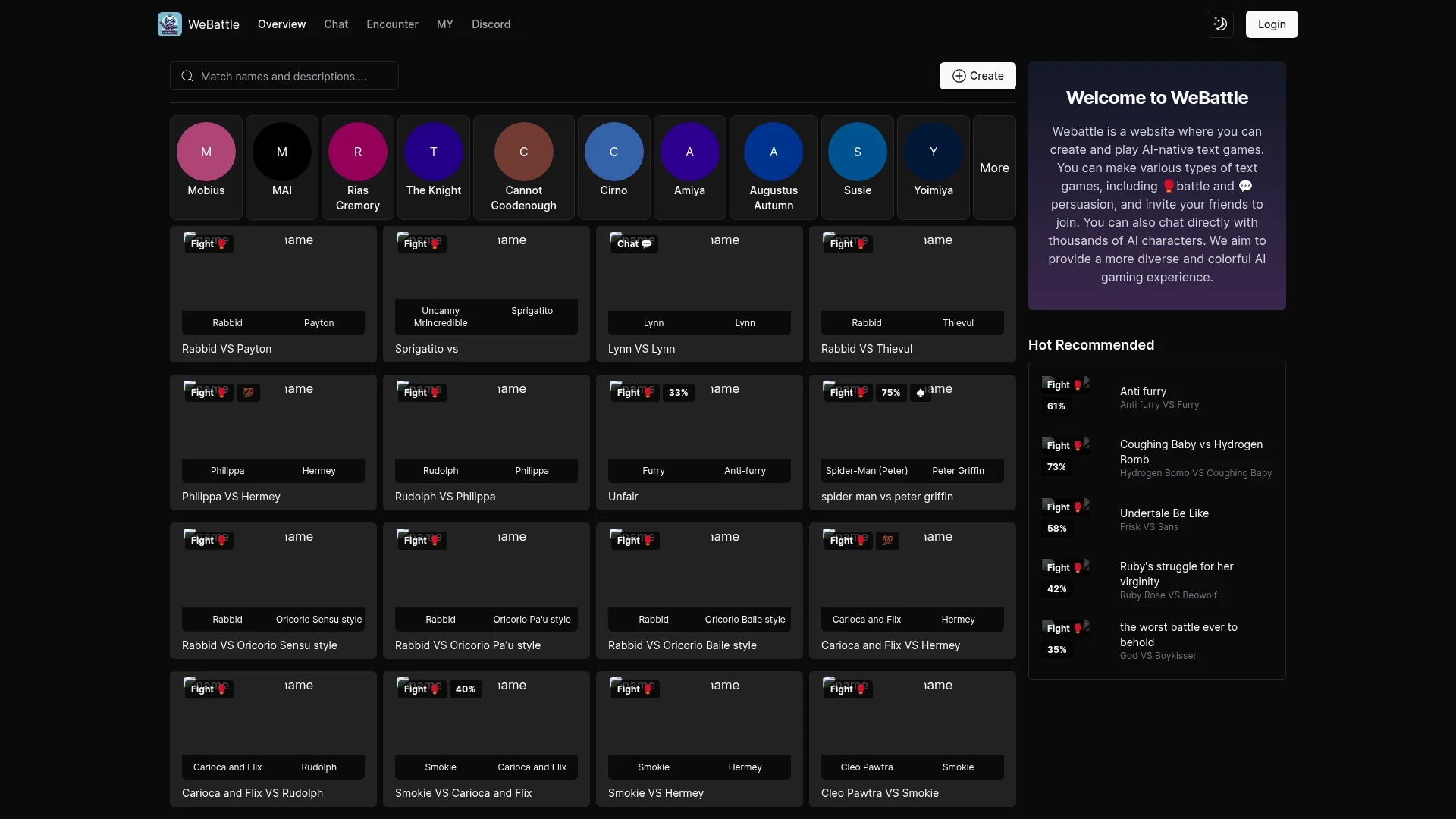Click the Login button
This screenshot has height=819, width=1456.
(1272, 24)
